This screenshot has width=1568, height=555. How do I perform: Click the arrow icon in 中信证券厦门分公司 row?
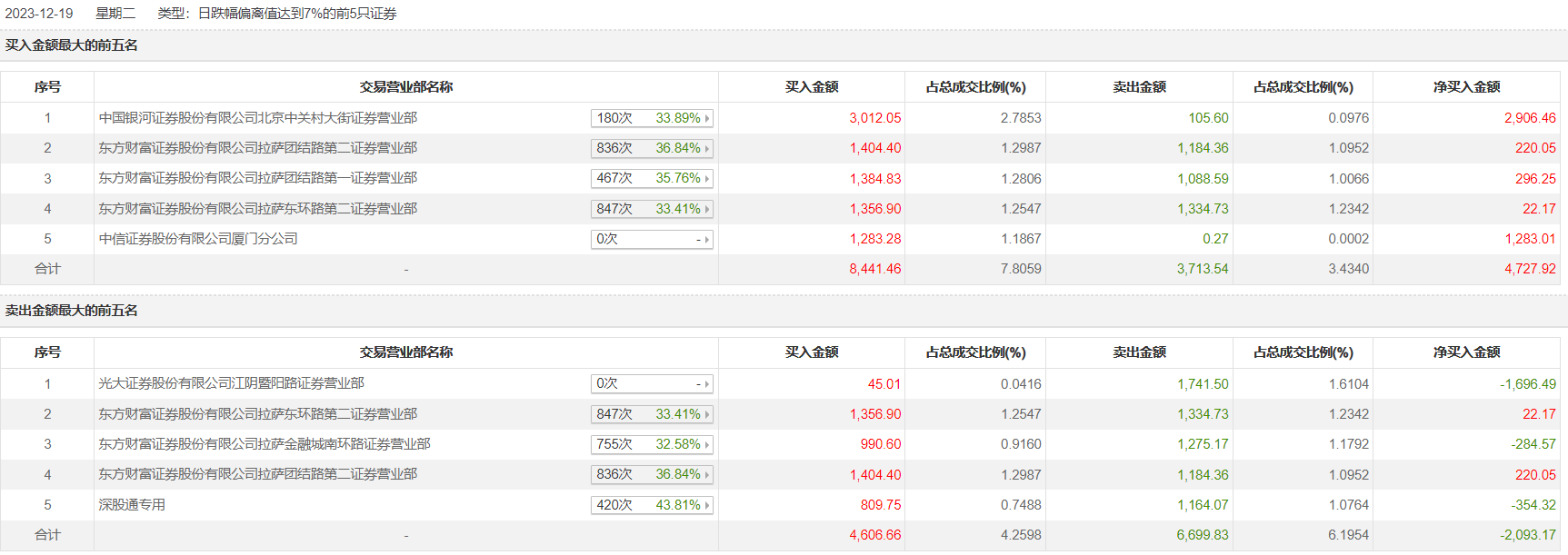point(707,240)
